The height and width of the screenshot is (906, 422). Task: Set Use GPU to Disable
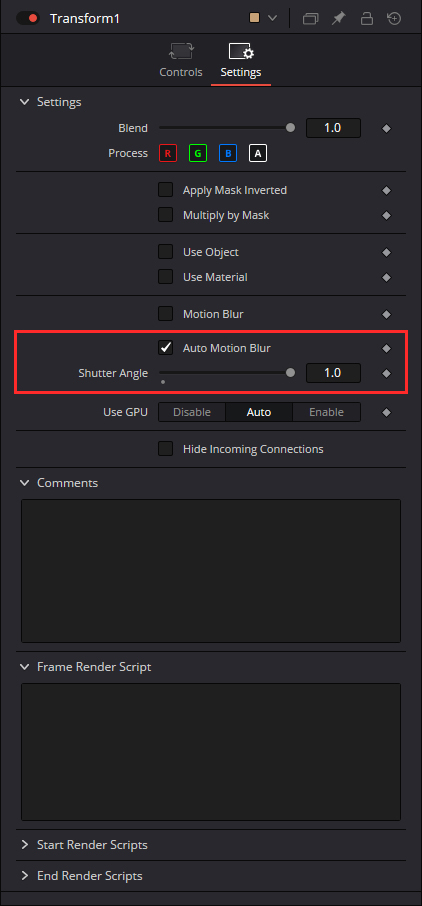(x=192, y=412)
